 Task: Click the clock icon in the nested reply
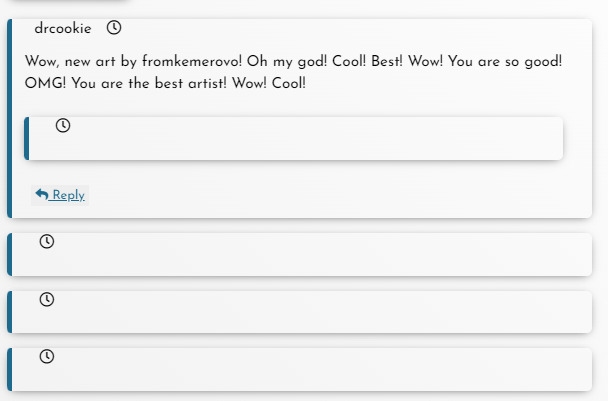pos(63,125)
